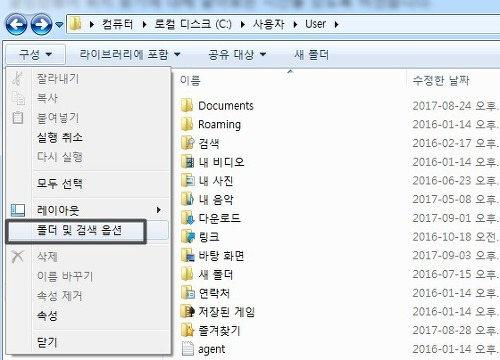Viewport: 500px width, 360px height.
Task: Click the 연락처 folder icon
Action: coord(188,293)
